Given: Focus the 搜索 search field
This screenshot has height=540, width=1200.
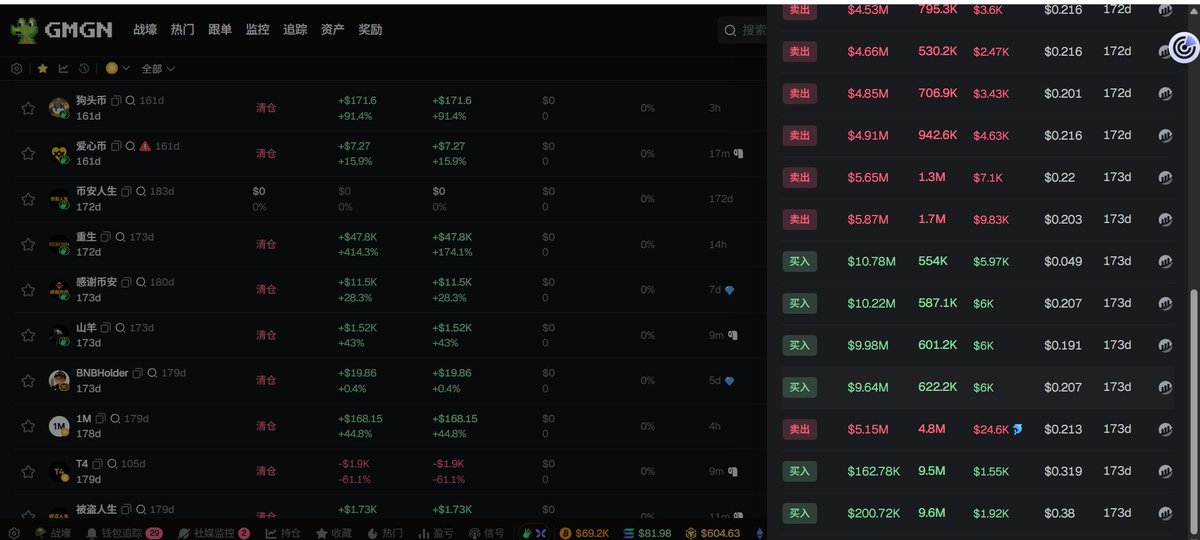Looking at the screenshot, I should [742, 31].
